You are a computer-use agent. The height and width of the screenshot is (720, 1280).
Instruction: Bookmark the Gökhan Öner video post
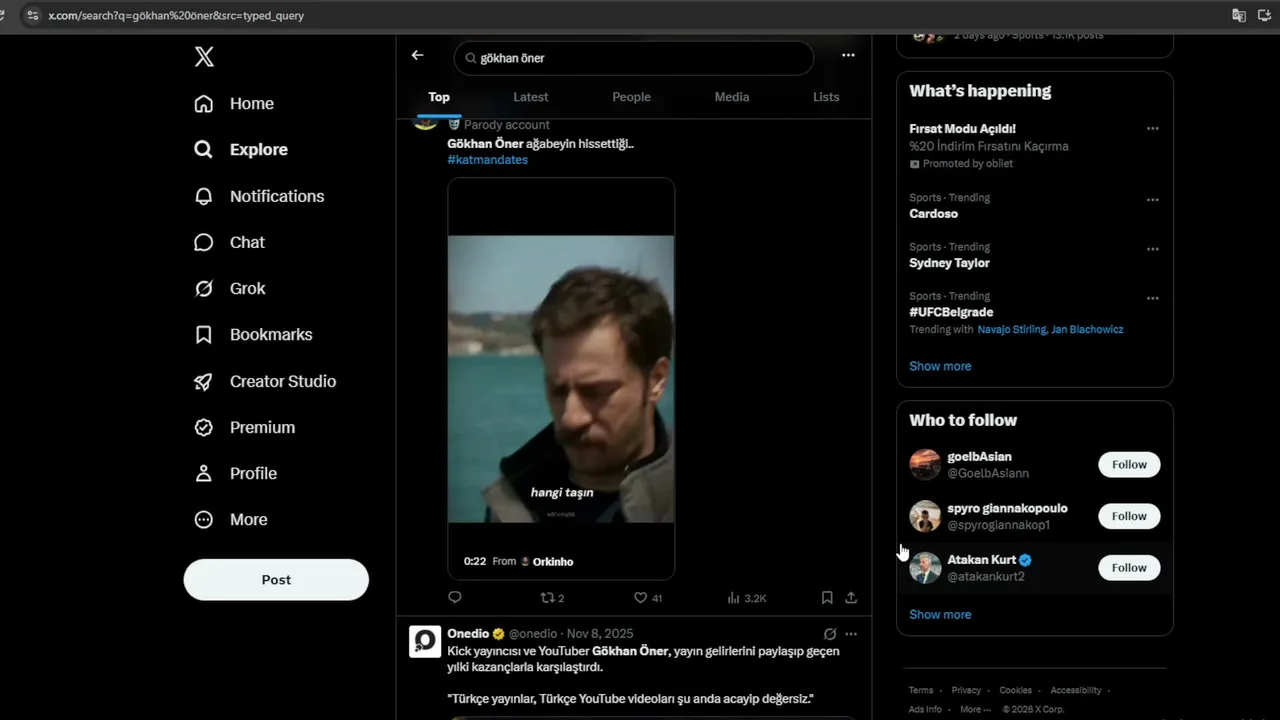pyautogui.click(x=827, y=598)
